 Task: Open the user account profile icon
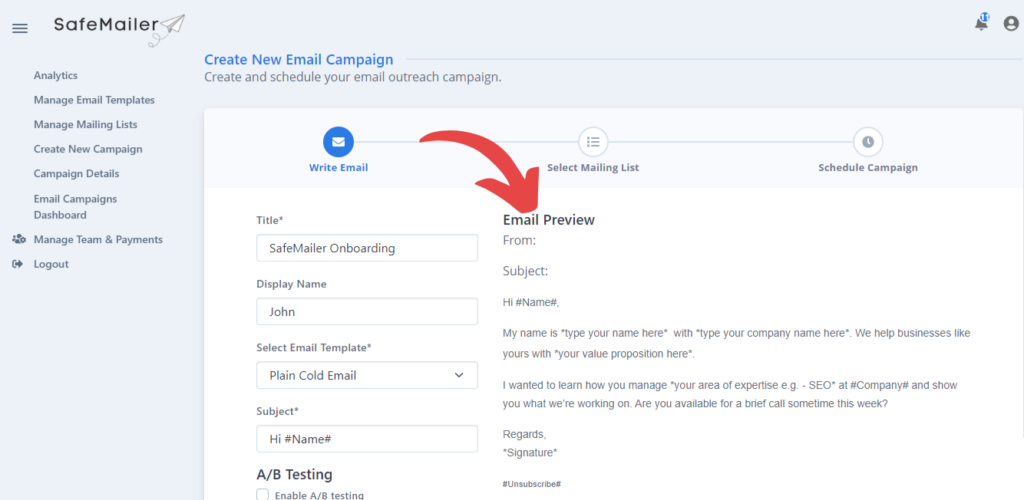point(1011,24)
